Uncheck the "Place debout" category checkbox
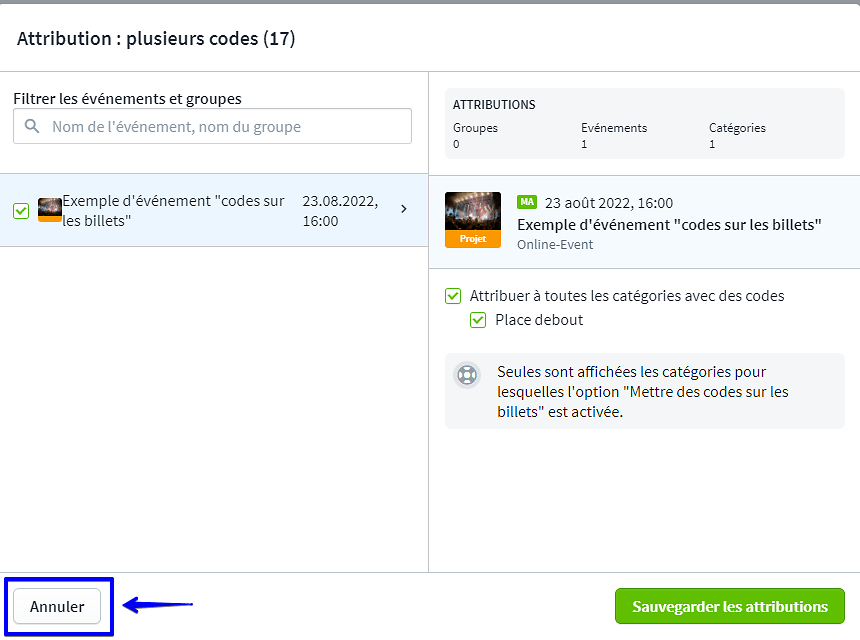Image resolution: width=860 pixels, height=640 pixels. point(479,320)
